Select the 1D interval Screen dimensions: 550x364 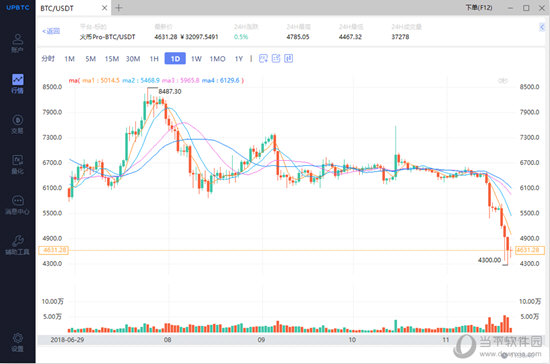tap(175, 59)
